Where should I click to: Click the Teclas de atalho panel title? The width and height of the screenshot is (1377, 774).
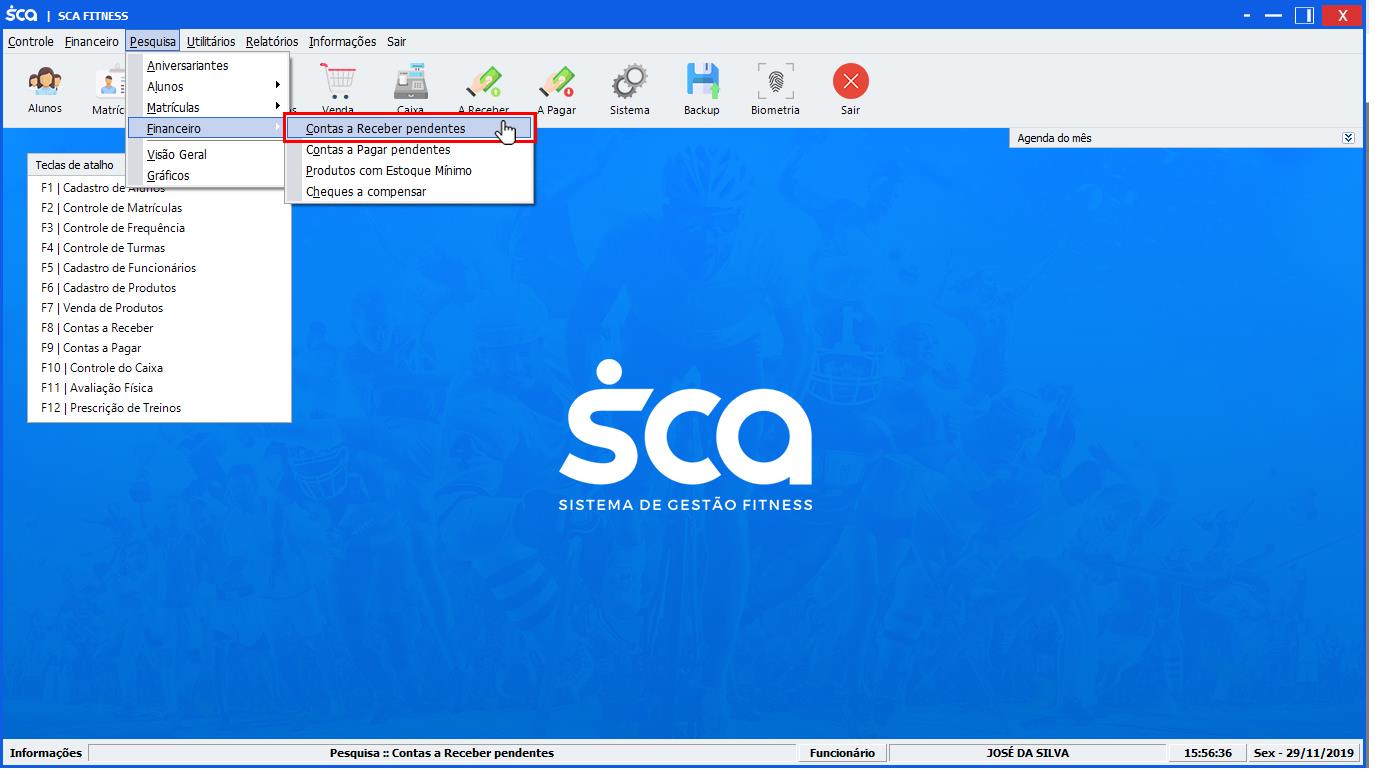point(75,165)
